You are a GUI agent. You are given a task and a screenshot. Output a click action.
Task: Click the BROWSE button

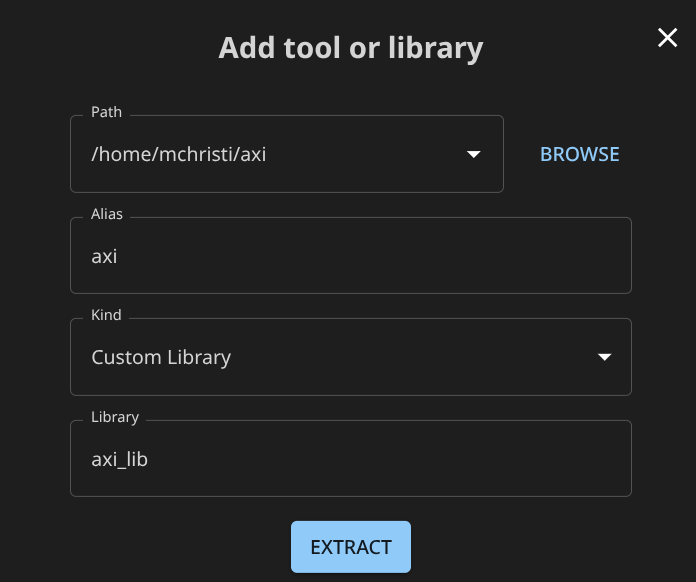(580, 154)
